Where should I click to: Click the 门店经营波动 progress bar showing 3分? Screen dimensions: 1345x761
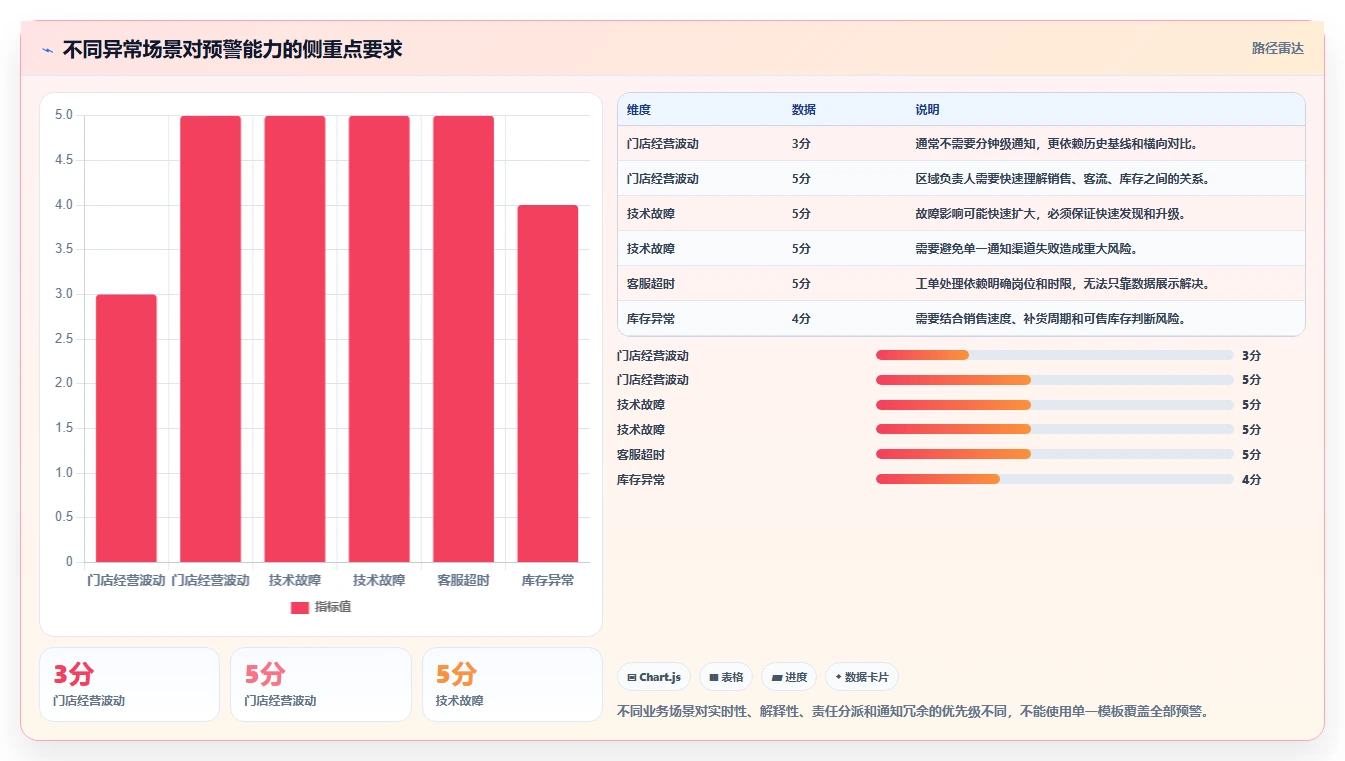tap(1055, 355)
